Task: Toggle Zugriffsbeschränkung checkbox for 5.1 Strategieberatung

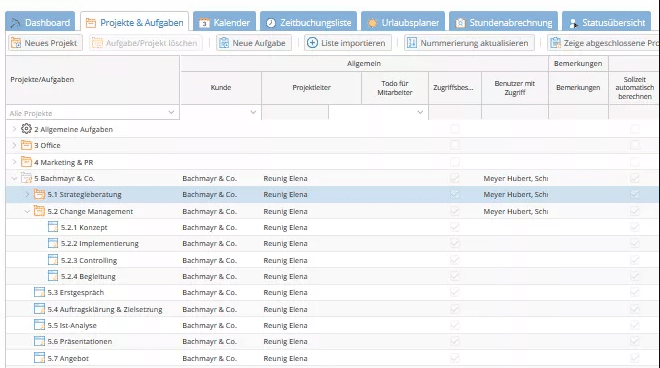Action: 455,194
